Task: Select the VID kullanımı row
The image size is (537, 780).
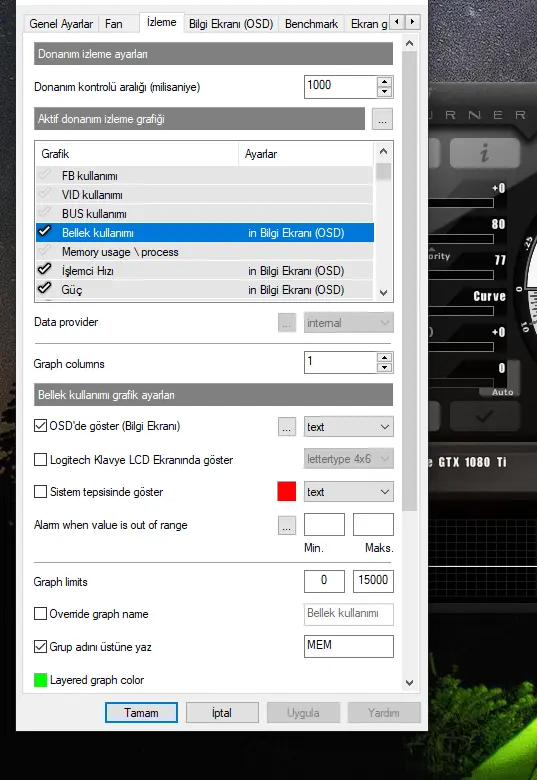Action: (204, 195)
